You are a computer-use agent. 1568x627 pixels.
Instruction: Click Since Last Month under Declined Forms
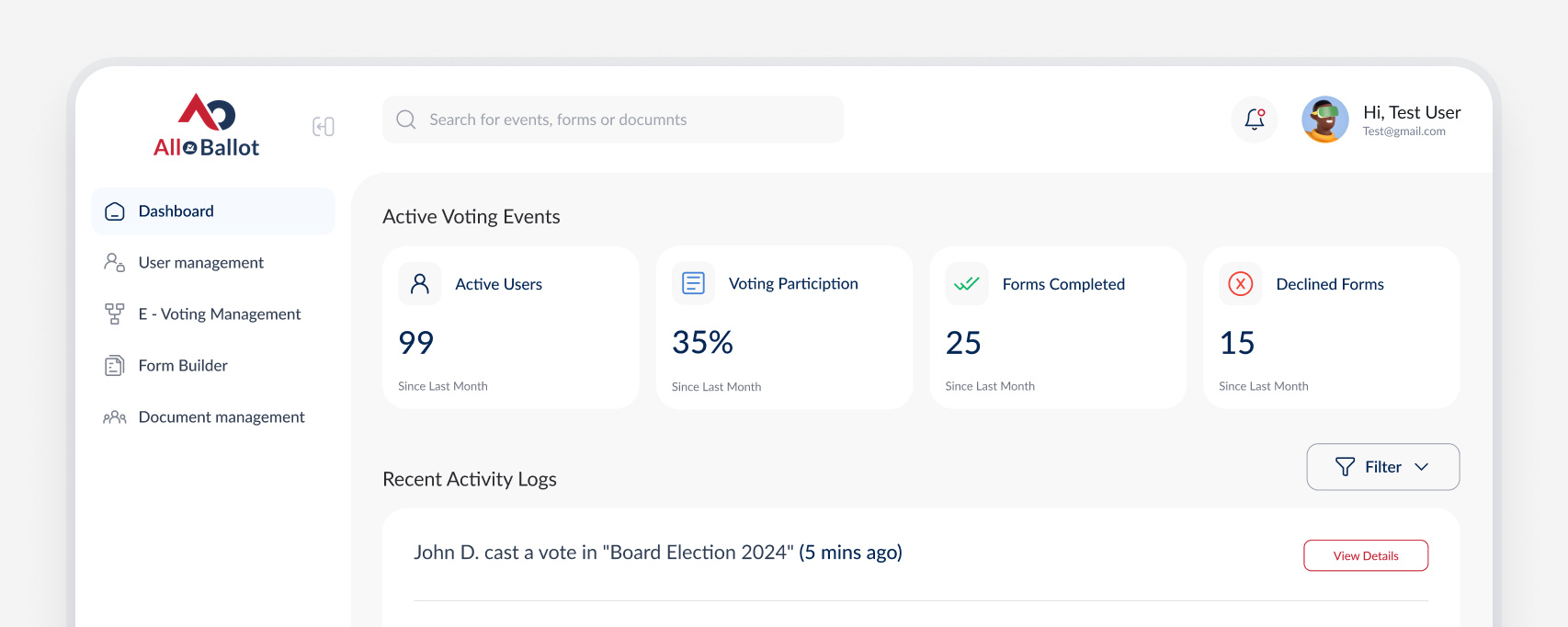1264,386
